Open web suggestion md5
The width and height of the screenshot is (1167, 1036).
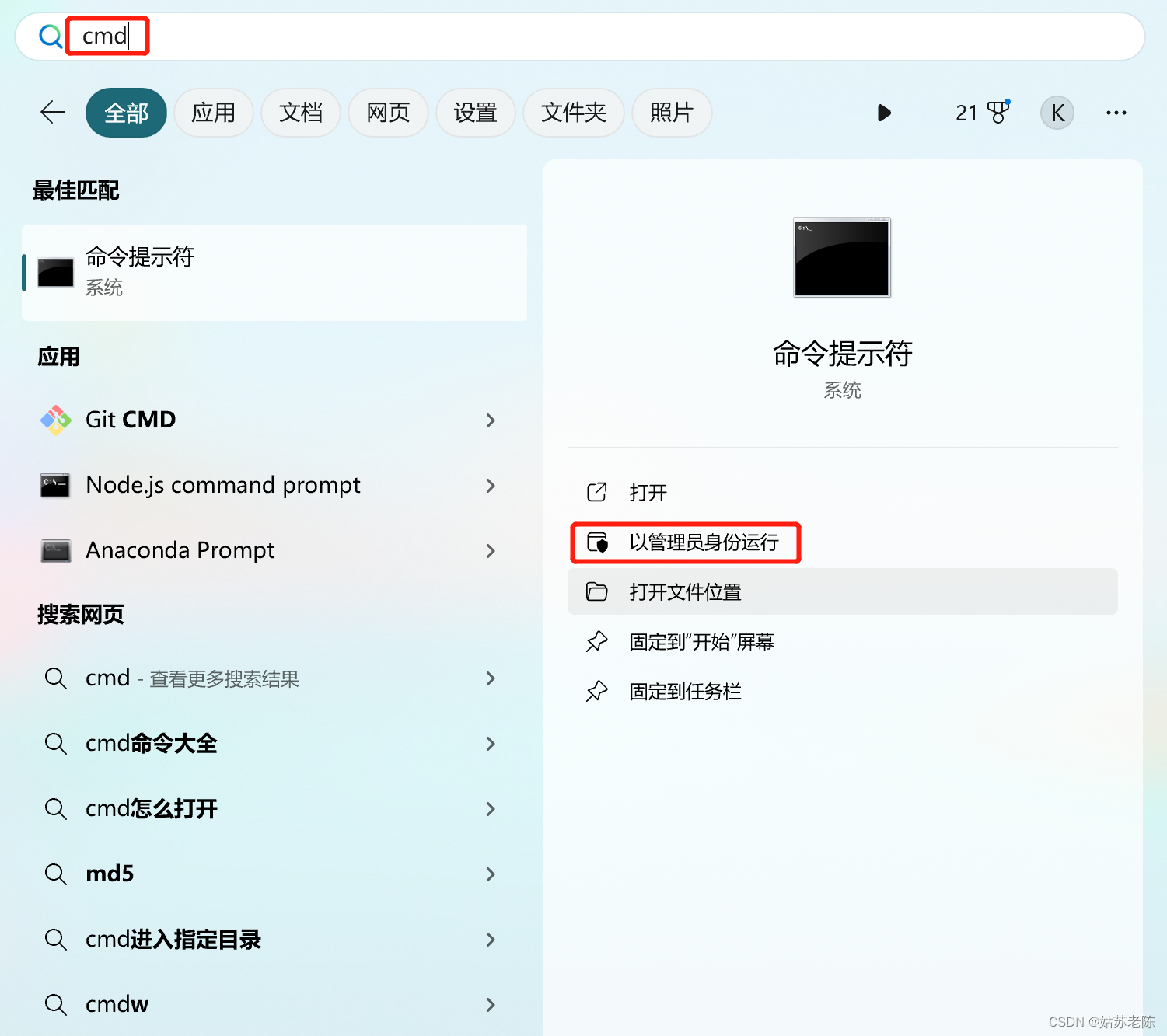click(274, 874)
